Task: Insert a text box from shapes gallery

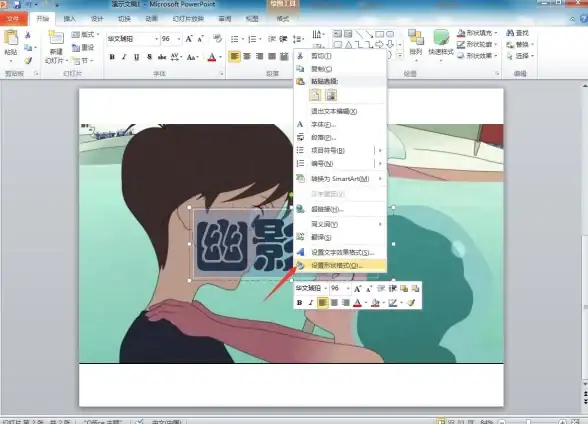Action: pos(338,34)
